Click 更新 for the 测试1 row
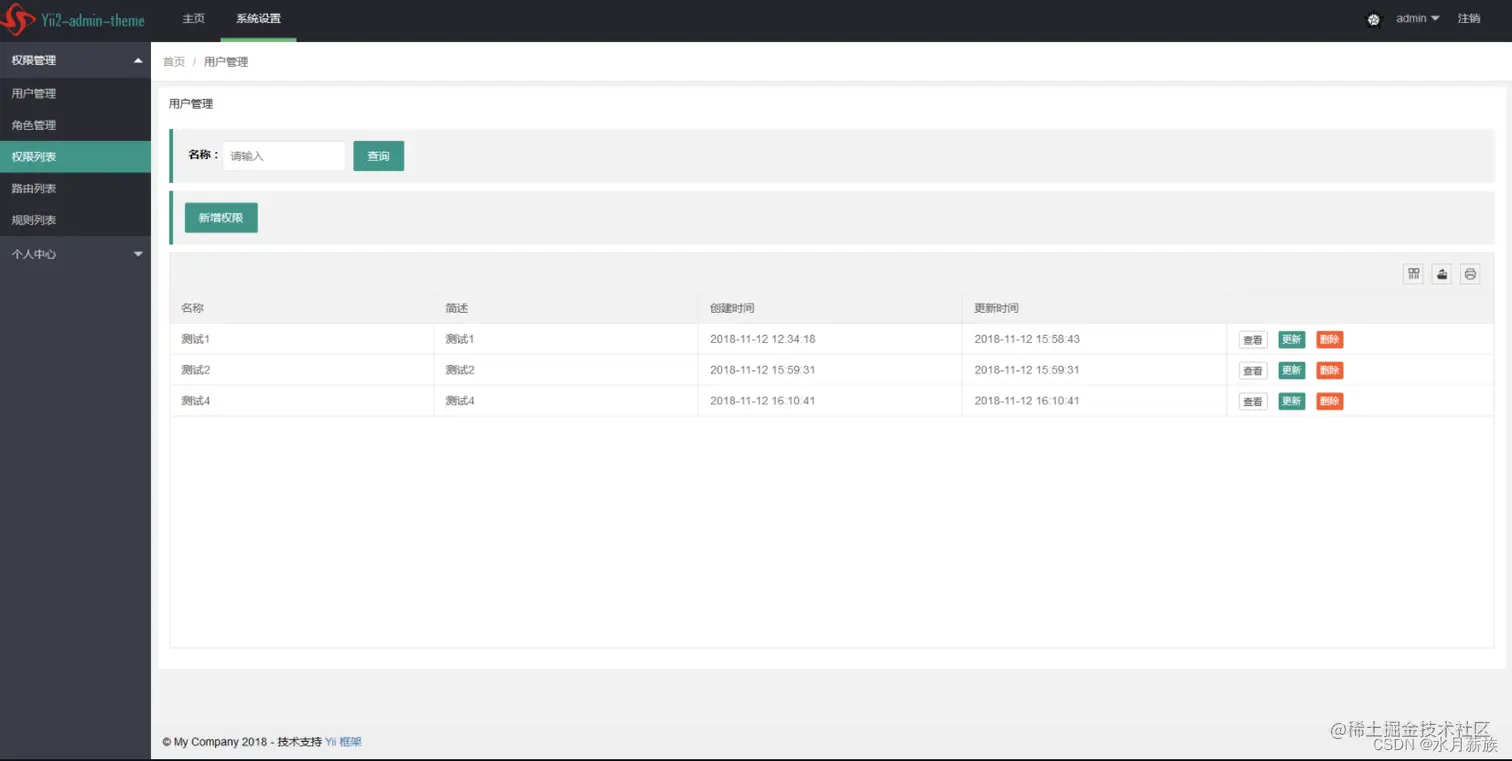The width and height of the screenshot is (1512, 761). tap(1292, 340)
